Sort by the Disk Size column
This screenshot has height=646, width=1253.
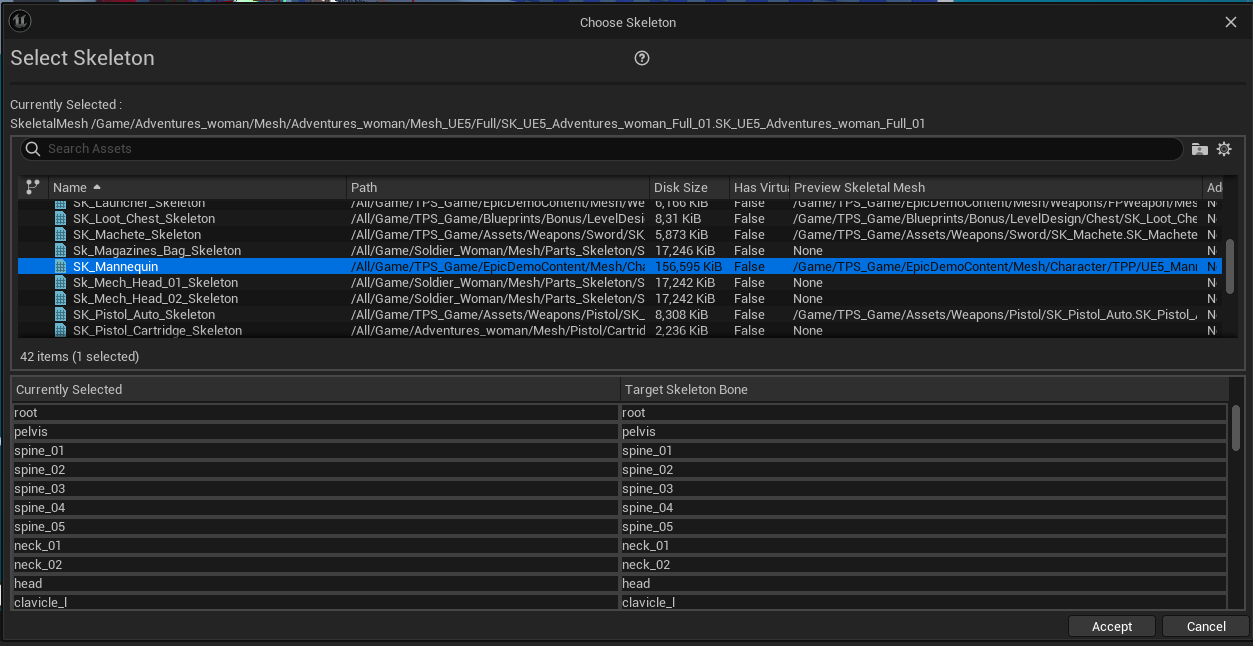pyautogui.click(x=680, y=187)
